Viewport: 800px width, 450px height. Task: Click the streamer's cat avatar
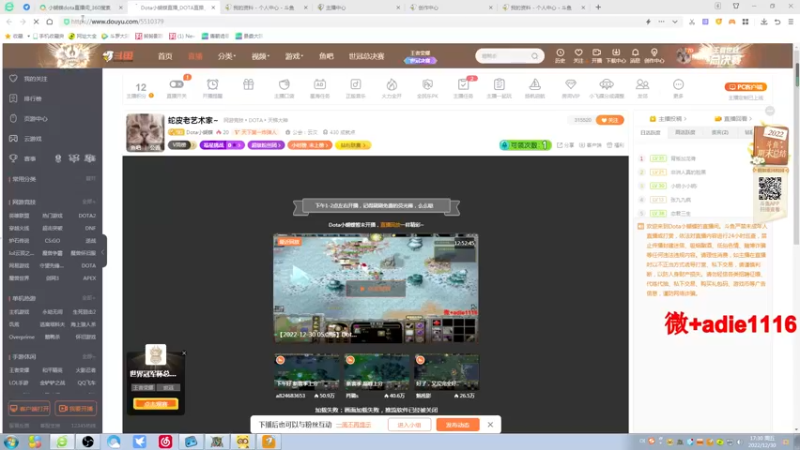coord(145,133)
